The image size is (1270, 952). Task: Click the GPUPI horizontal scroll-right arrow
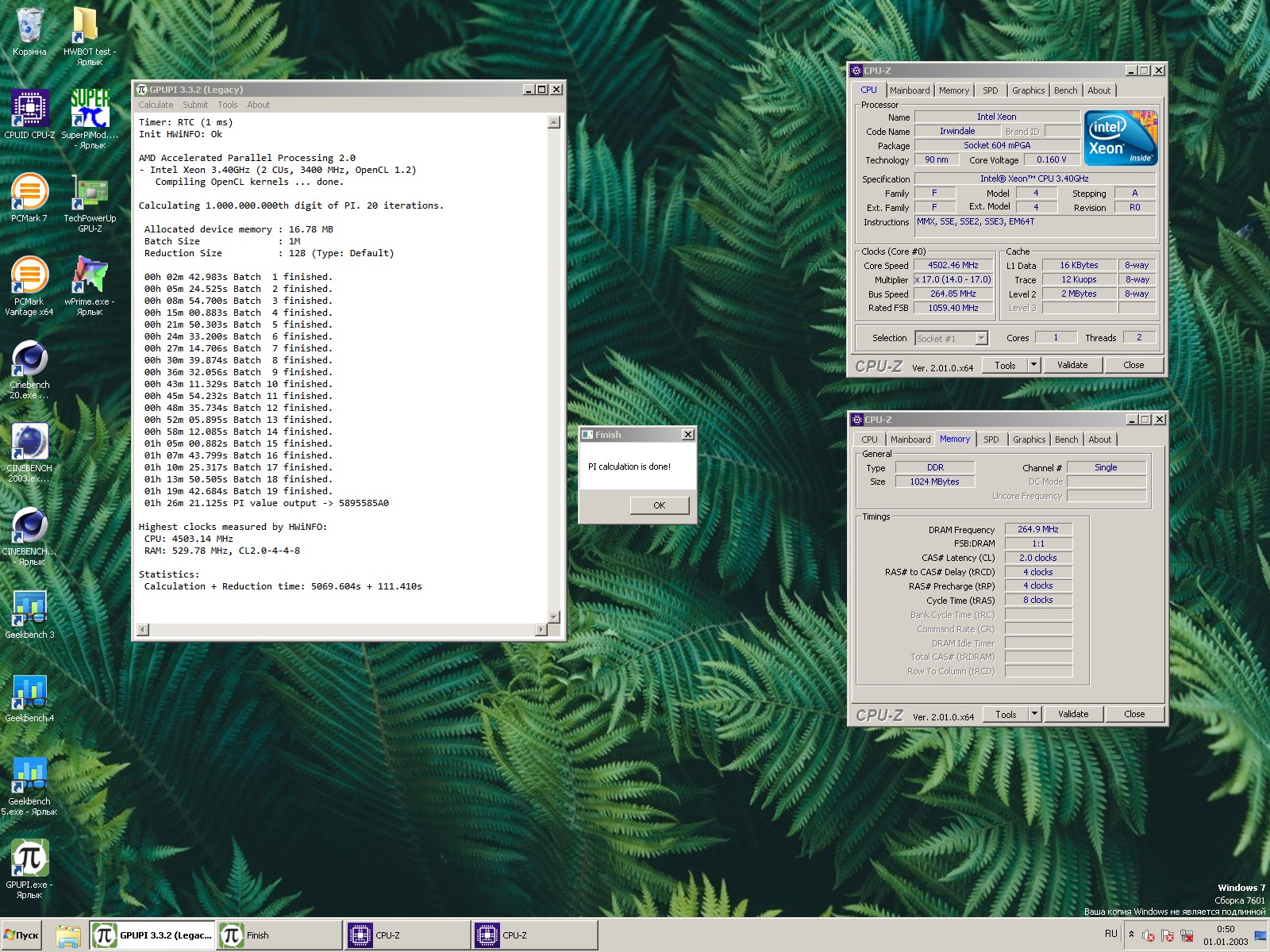tap(541, 630)
